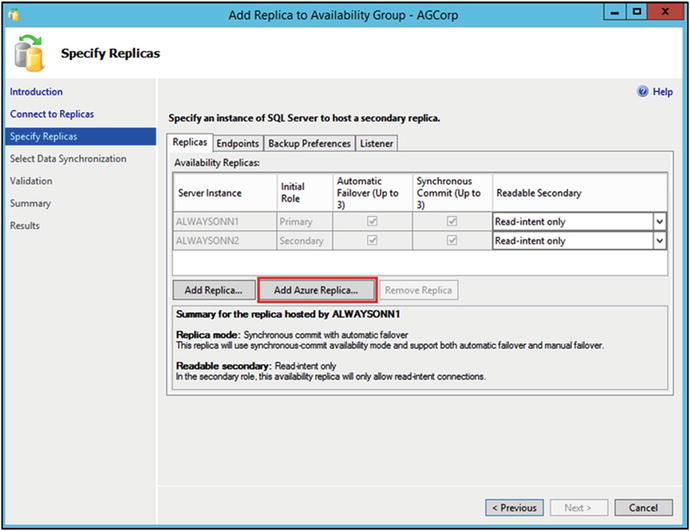Viewport: 690px width, 531px height.
Task: Click the Add Replica... button
Action: pyautogui.click(x=213, y=290)
